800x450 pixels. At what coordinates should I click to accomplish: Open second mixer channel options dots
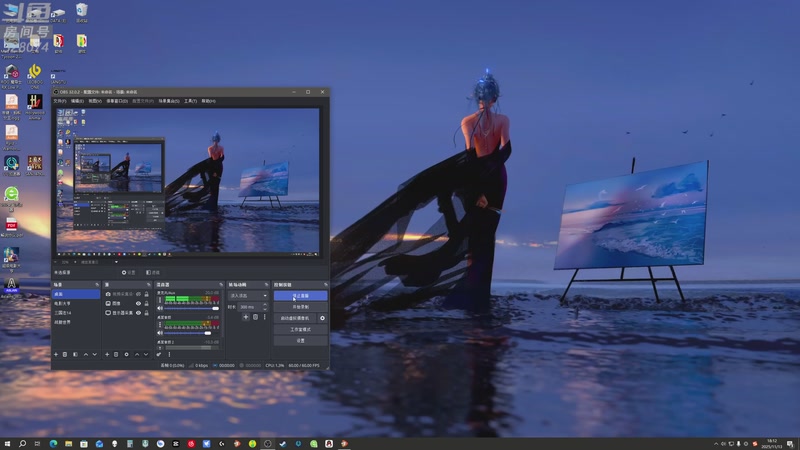pos(160,324)
